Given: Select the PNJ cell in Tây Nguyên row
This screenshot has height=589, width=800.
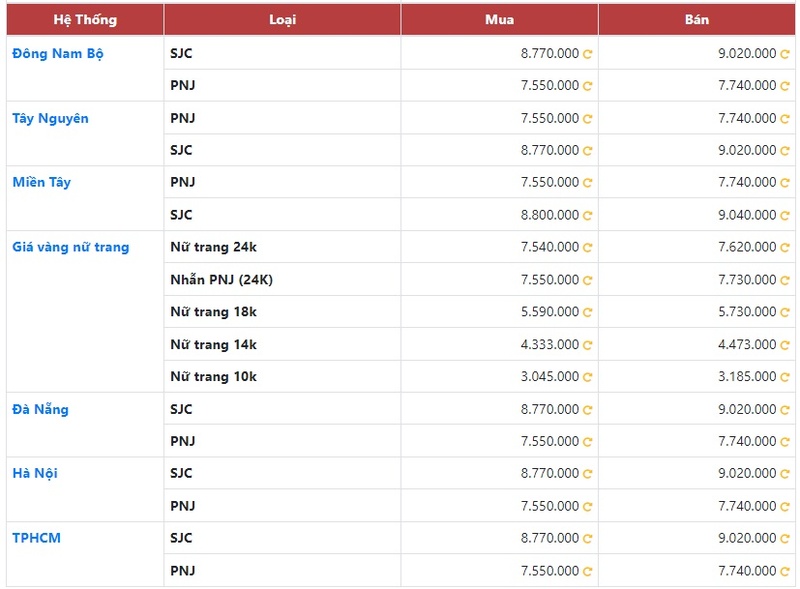Looking at the screenshot, I should (x=283, y=118).
